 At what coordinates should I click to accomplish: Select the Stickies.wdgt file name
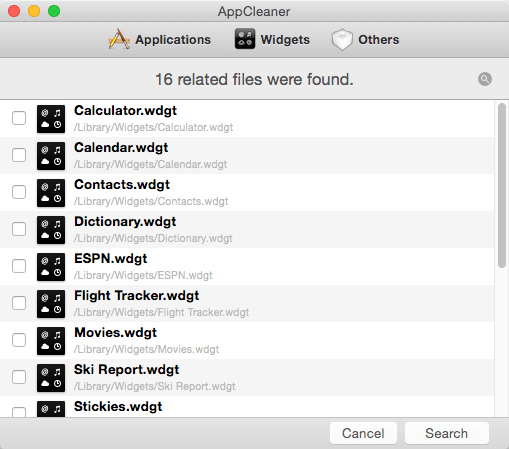(x=118, y=407)
